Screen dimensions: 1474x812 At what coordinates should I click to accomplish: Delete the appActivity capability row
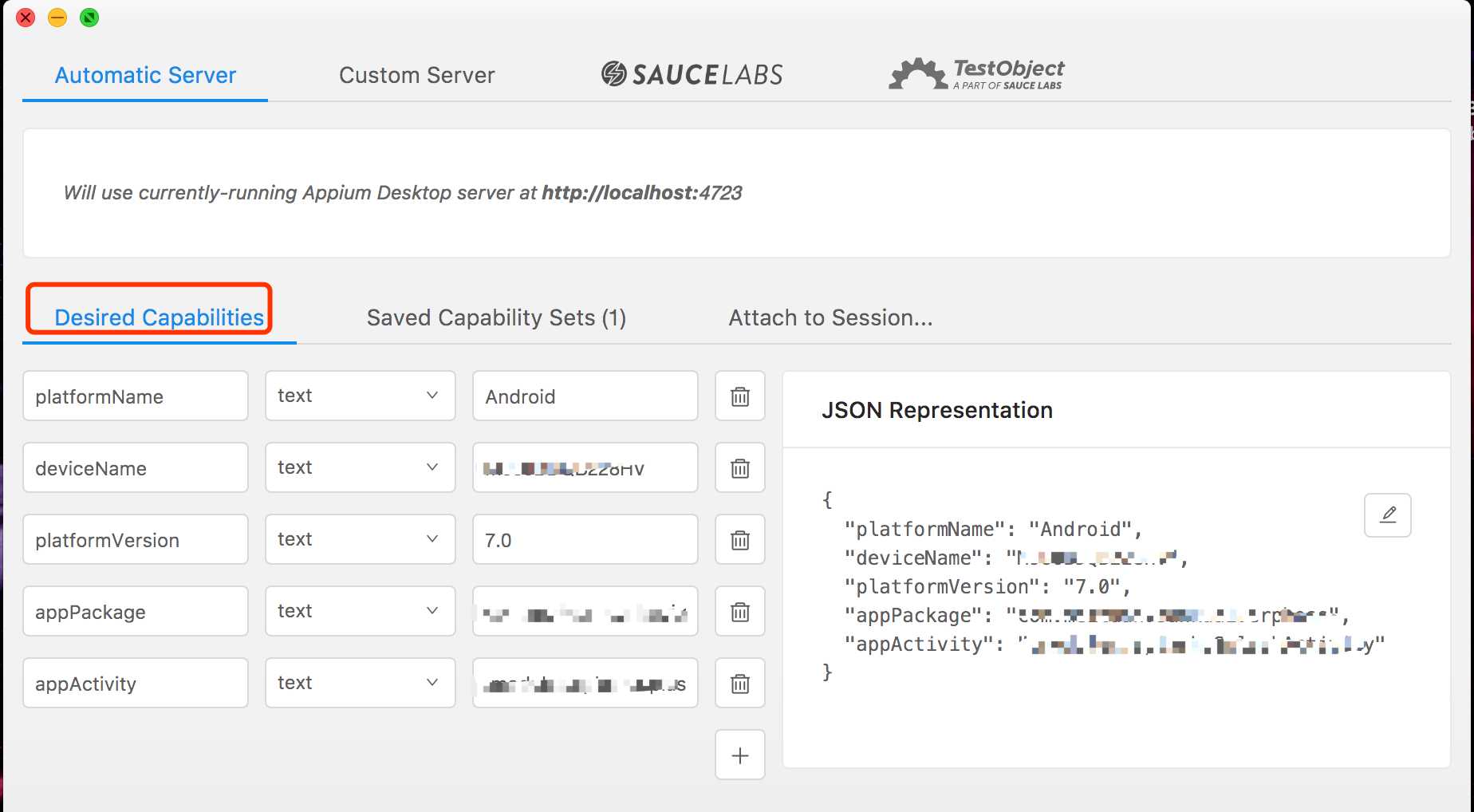pos(740,683)
